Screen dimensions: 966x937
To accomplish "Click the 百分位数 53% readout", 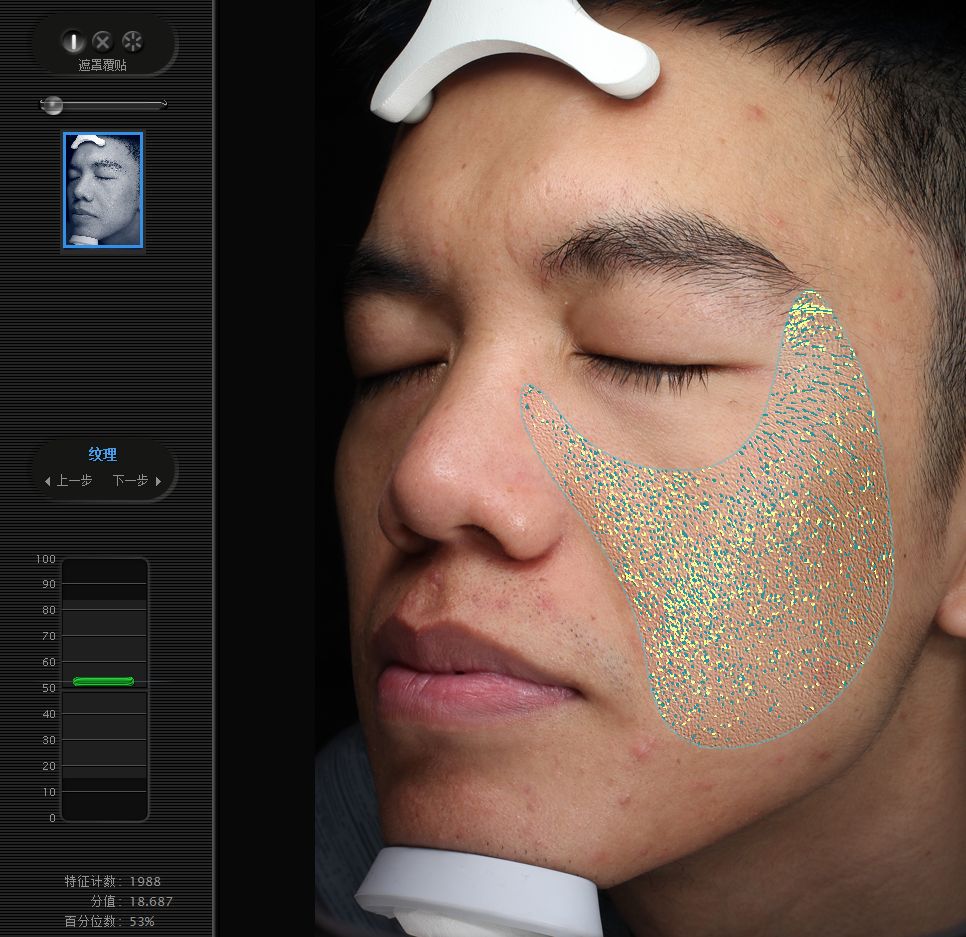I will point(109,921).
